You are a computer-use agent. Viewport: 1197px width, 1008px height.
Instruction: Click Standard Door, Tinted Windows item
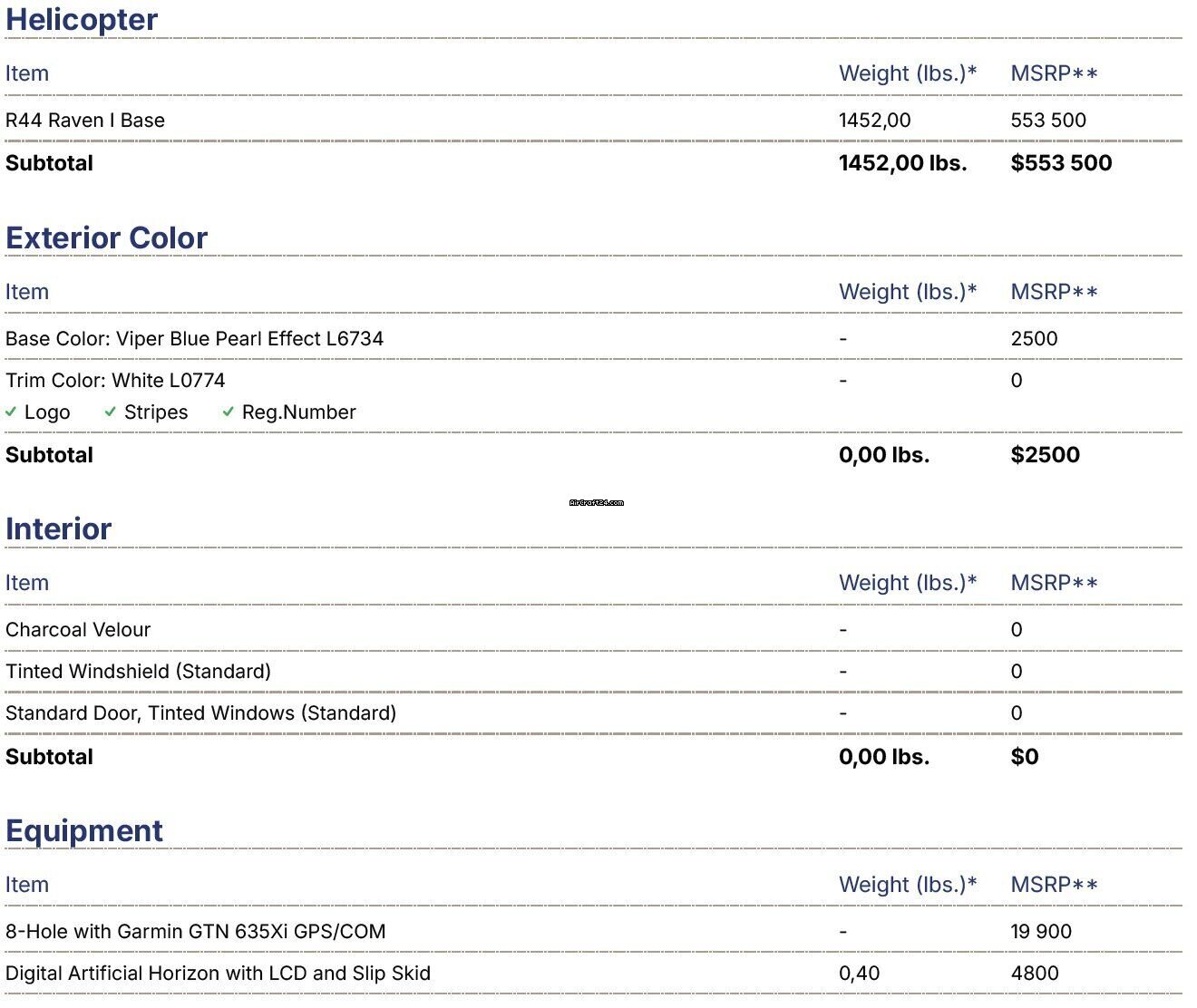[x=200, y=712]
